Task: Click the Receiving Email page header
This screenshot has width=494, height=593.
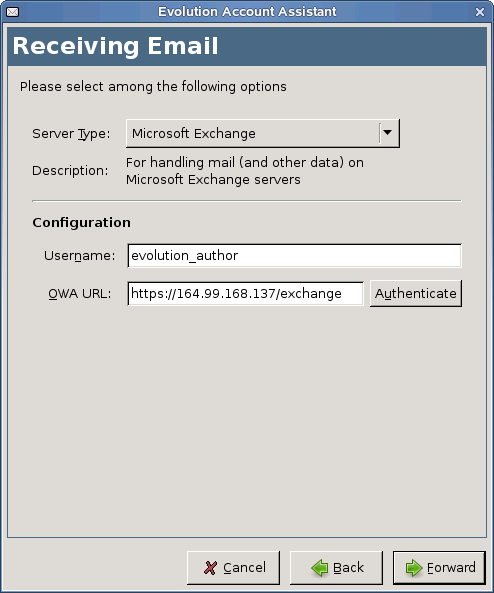Action: coord(115,46)
